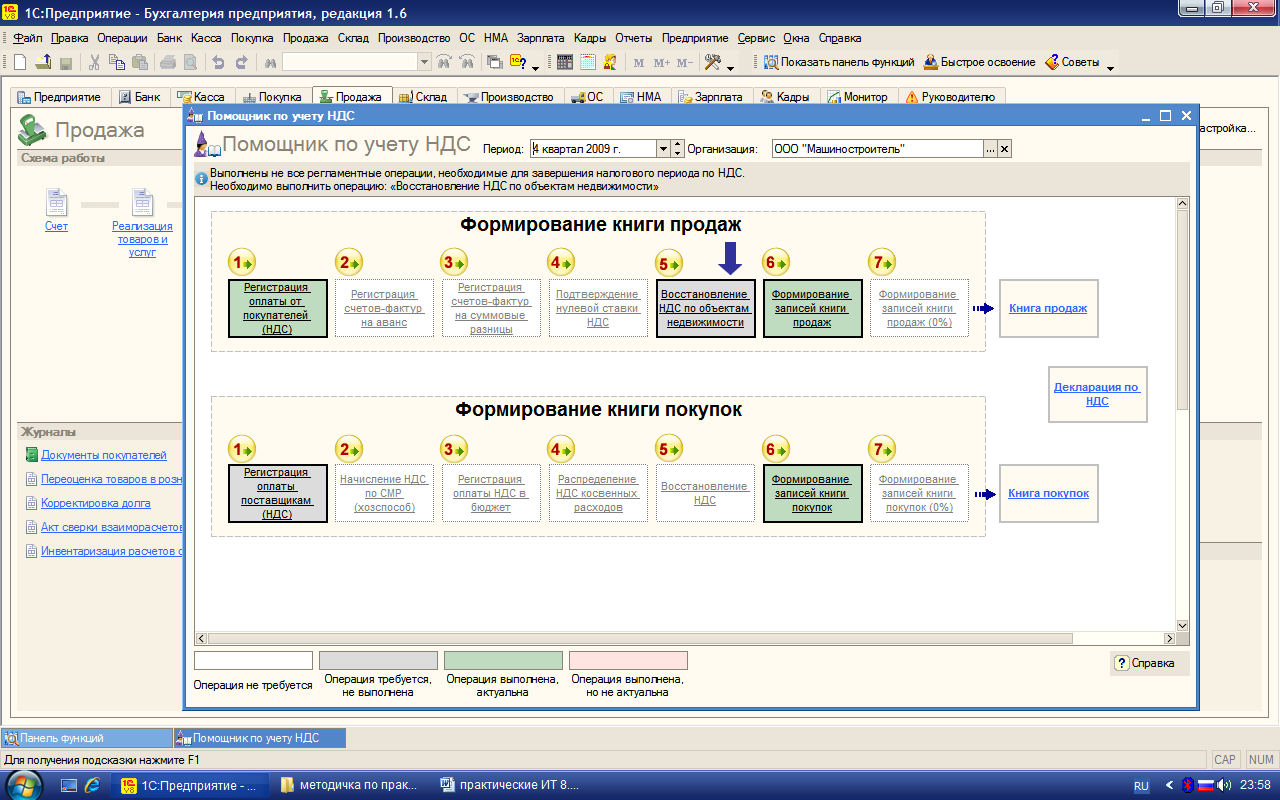
Task: Click Формирование записей книги покупок step
Action: pos(812,493)
